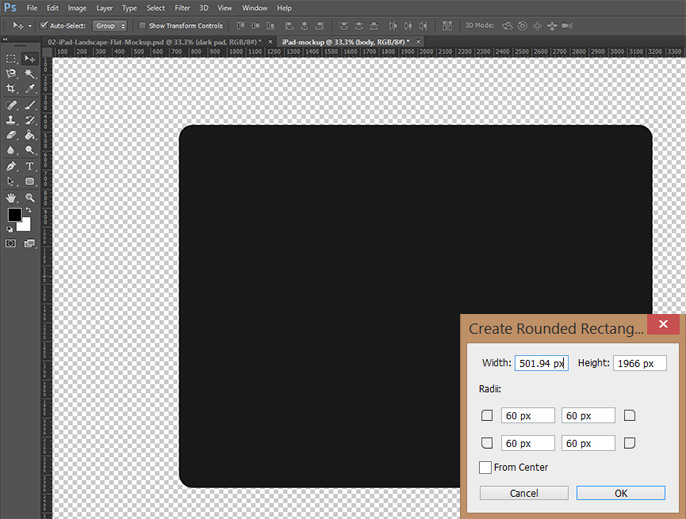
Task: Select the Hand tool
Action: [12, 198]
